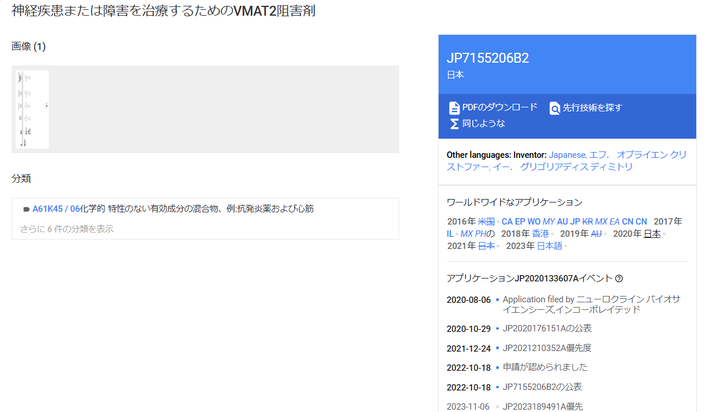Click "先行技術を探す" button
Image resolution: width=720 pixels, height=412 pixels.
592,107
